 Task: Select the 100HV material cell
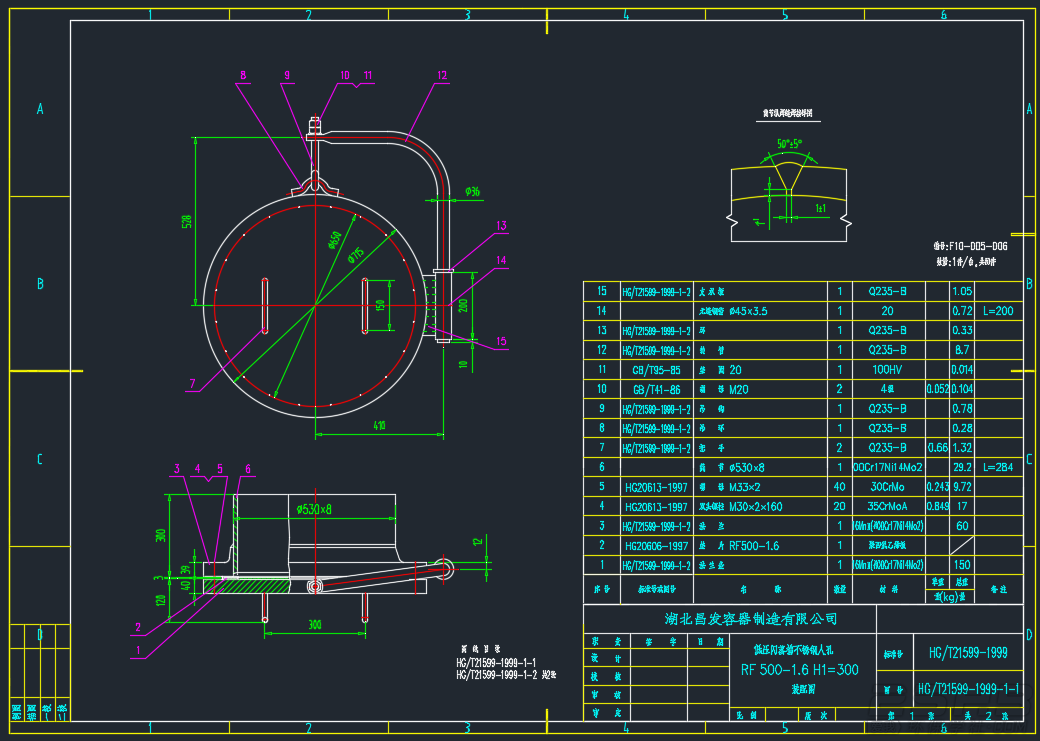tap(888, 370)
